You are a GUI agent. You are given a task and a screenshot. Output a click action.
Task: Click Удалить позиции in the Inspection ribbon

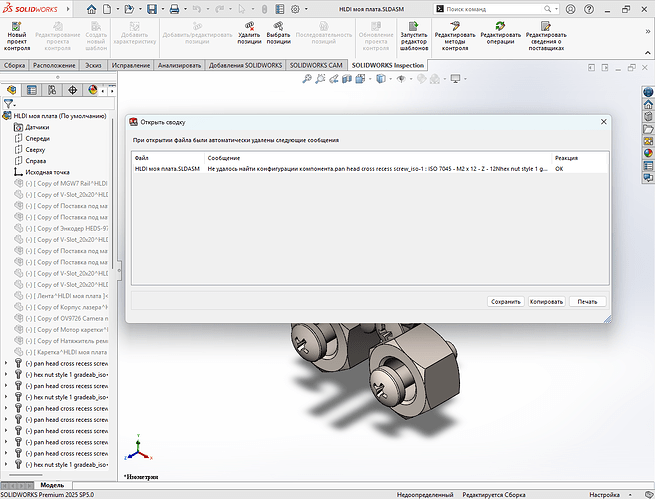click(x=249, y=33)
